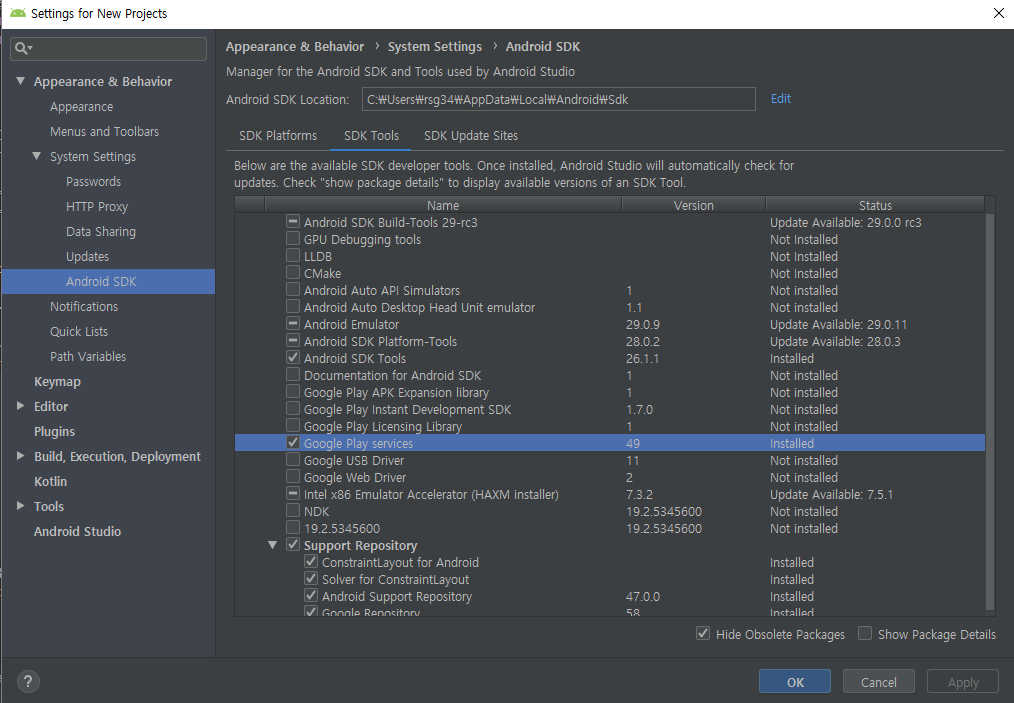Screen dimensions: 1014x703
Task: Check the CMake checkbox
Action: tap(293, 272)
